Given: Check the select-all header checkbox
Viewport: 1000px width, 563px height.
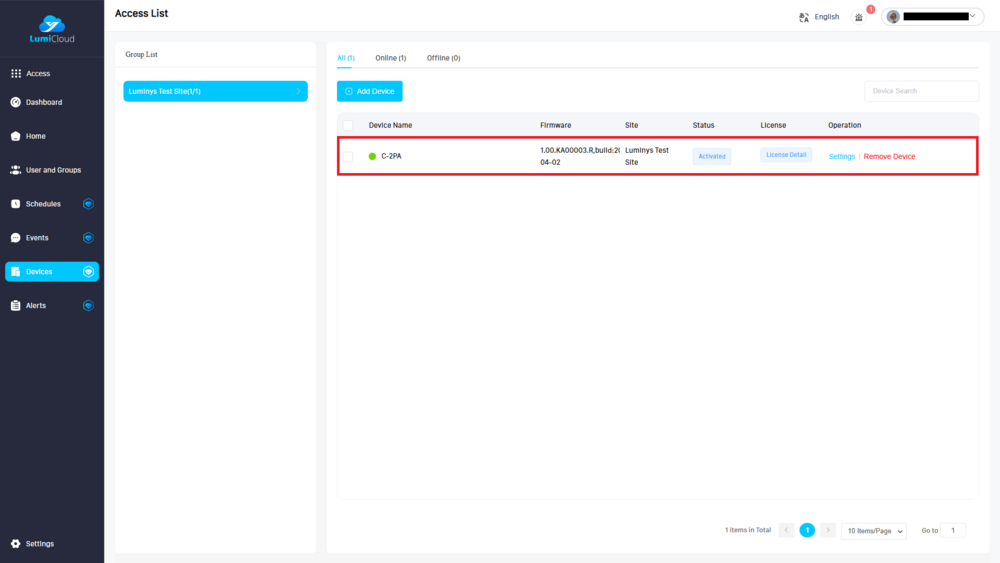Looking at the screenshot, I should (348, 125).
